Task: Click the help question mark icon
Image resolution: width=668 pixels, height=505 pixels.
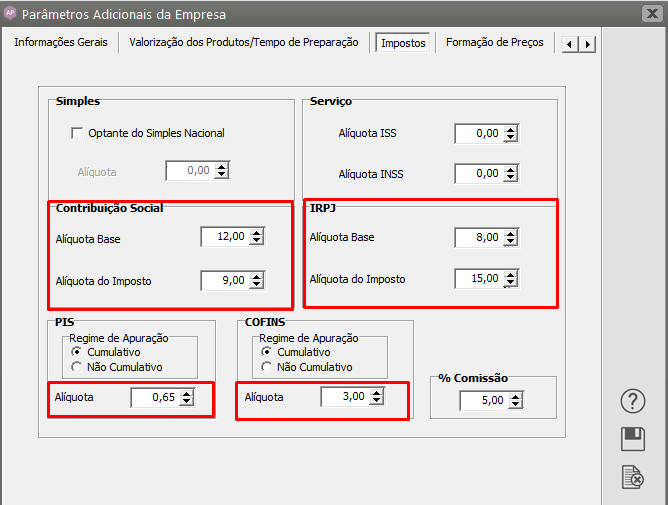Action: 632,401
